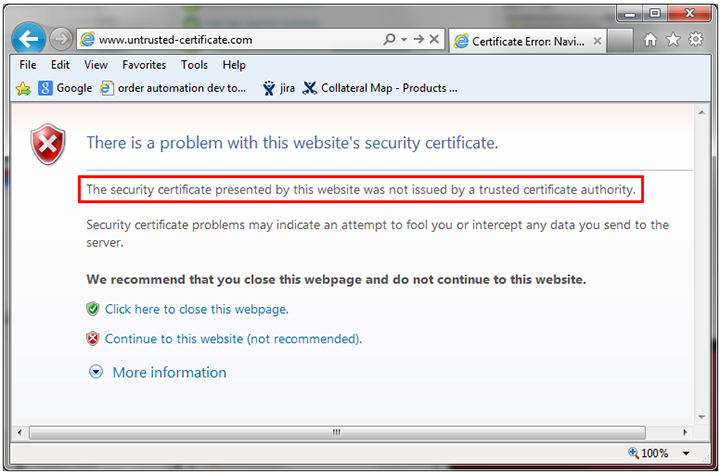
Task: Open the File menu
Action: [28, 65]
